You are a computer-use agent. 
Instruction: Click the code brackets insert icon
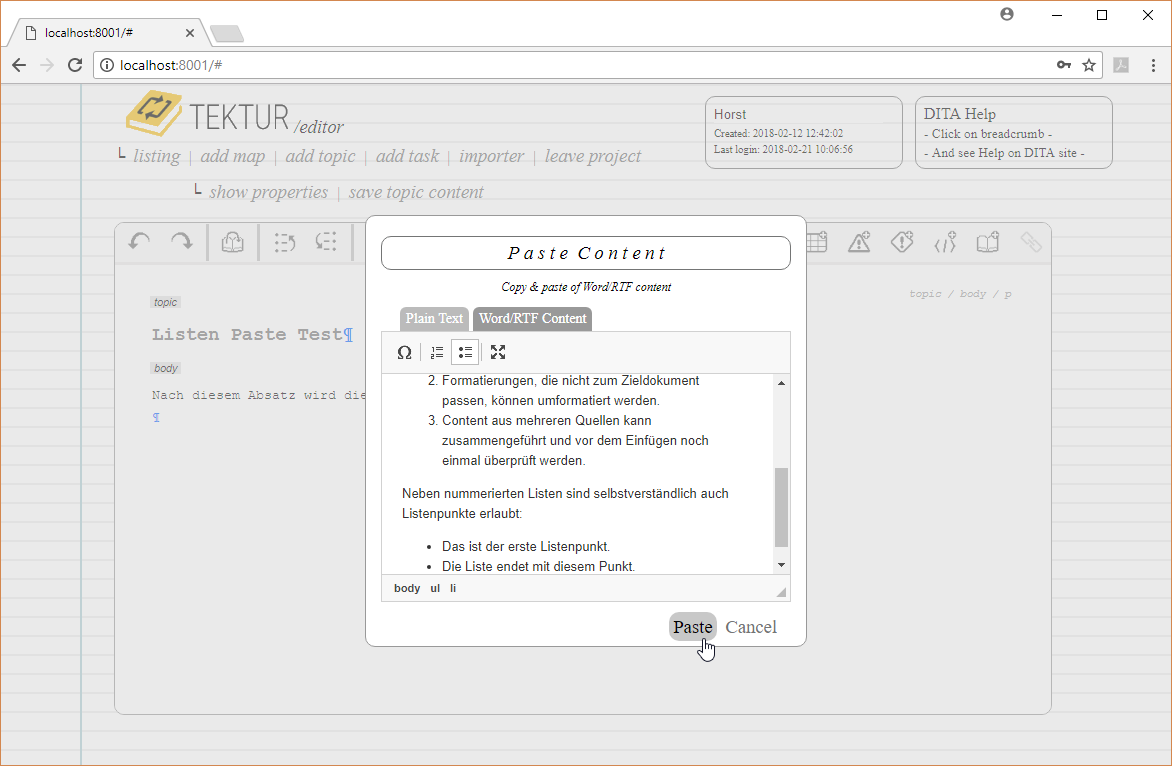[945, 242]
